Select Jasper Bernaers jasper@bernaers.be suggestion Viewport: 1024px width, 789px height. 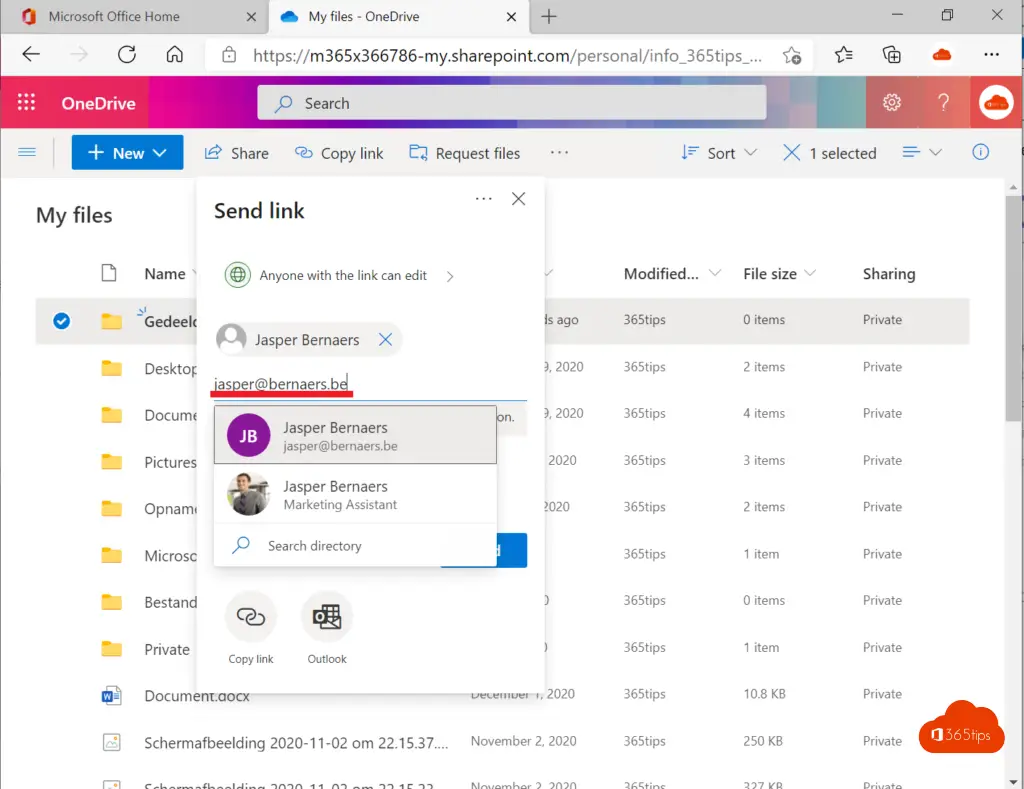[355, 436]
